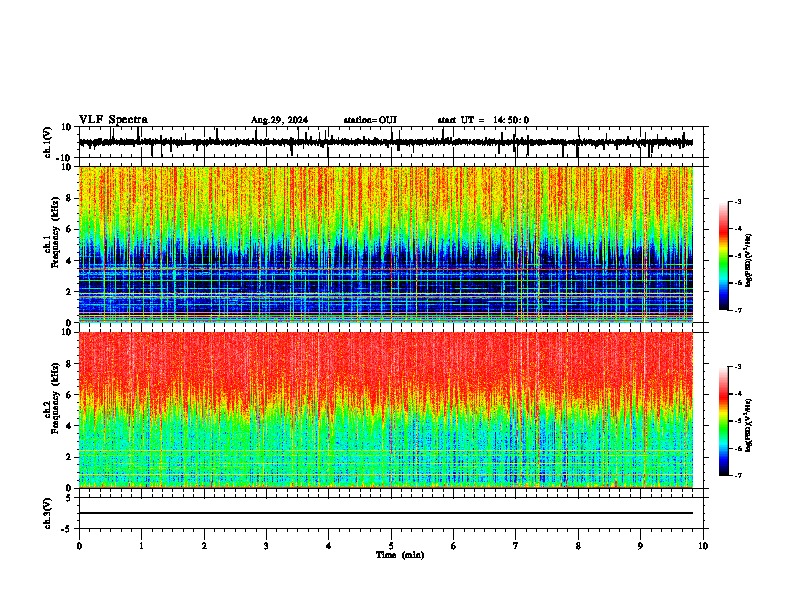Click the ch.2 'Frequency (kHz)' axis label
The height and width of the screenshot is (612, 792).
pyautogui.click(x=55, y=398)
